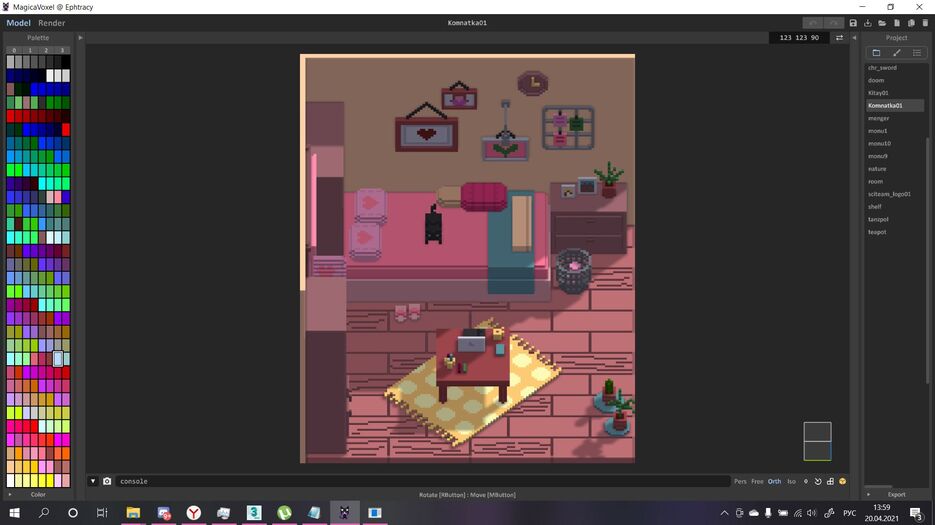
Task: Open the brush view in Project panel
Action: tap(897, 52)
